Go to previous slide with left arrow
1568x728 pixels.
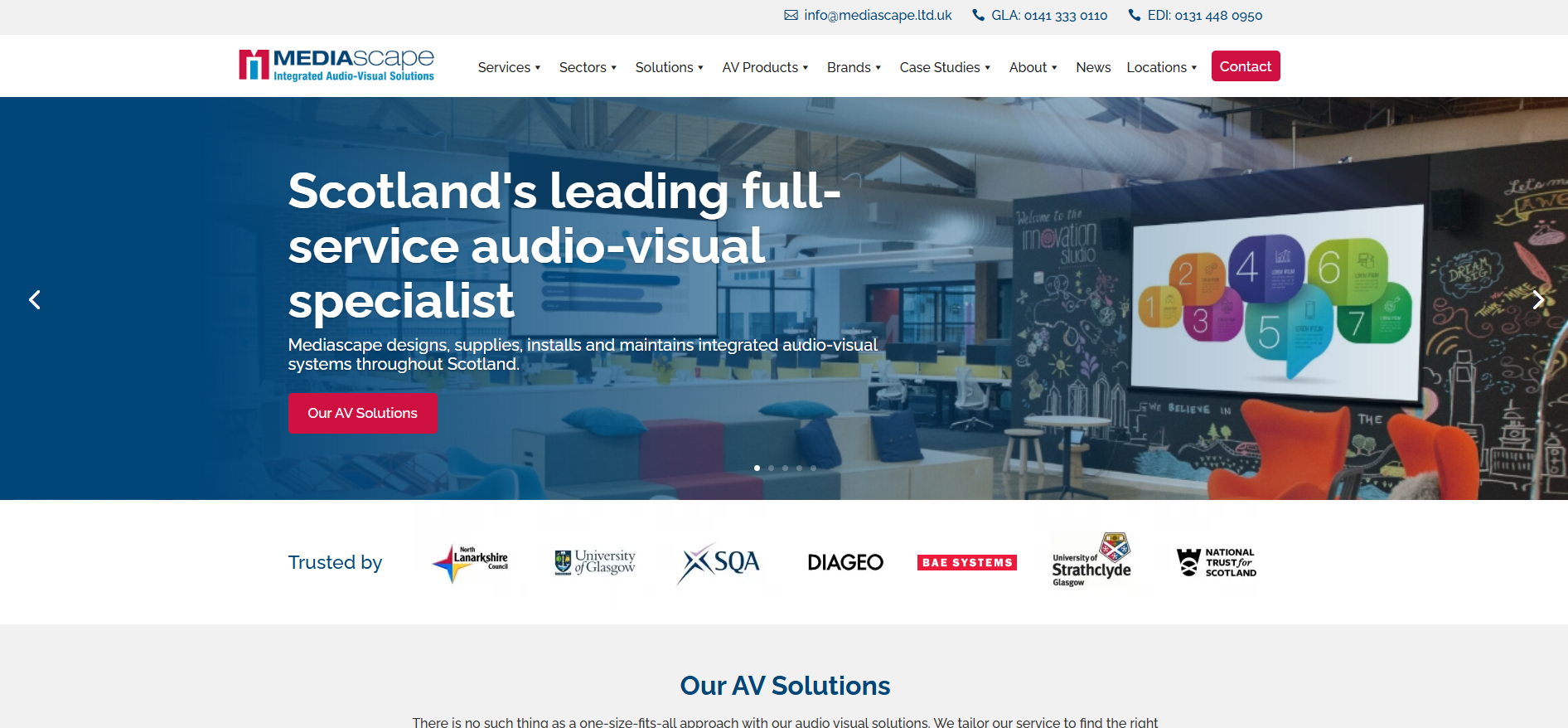coord(35,299)
